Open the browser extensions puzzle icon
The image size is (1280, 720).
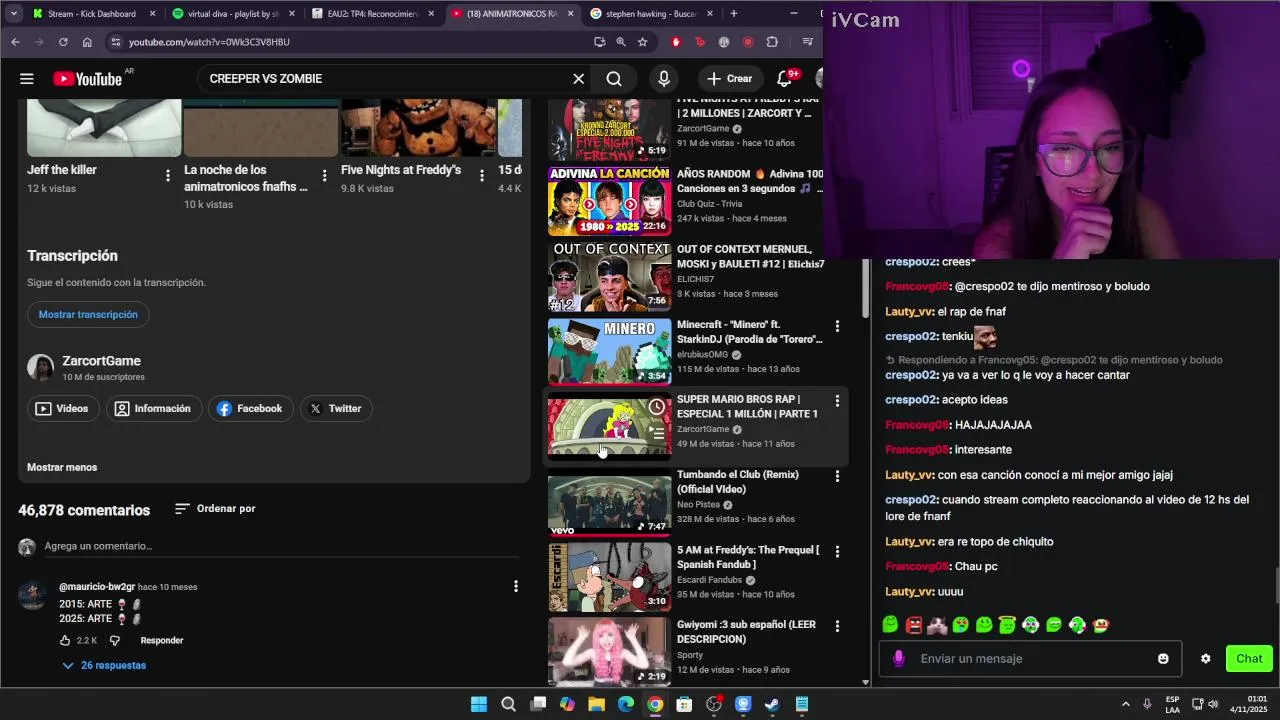(772, 42)
